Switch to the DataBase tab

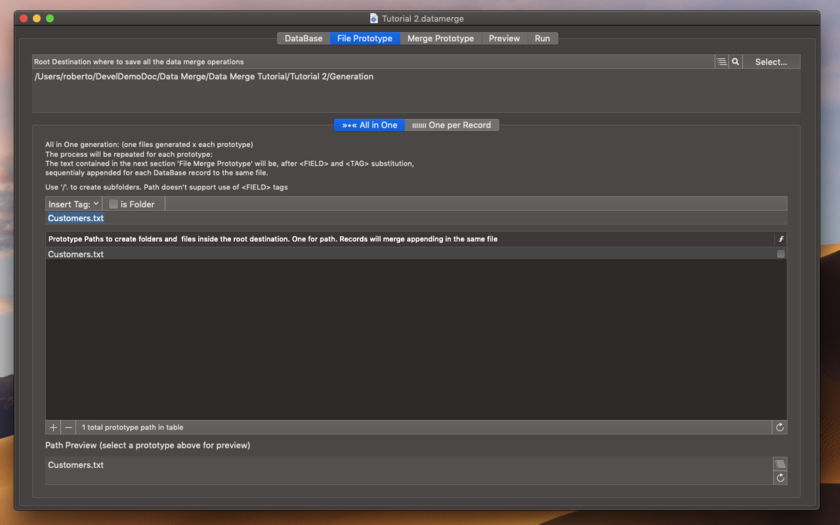(x=303, y=38)
